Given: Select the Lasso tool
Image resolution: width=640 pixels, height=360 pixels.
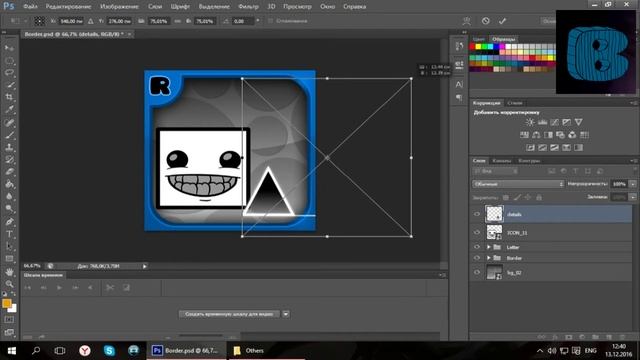Looking at the screenshot, I should 9,73.
